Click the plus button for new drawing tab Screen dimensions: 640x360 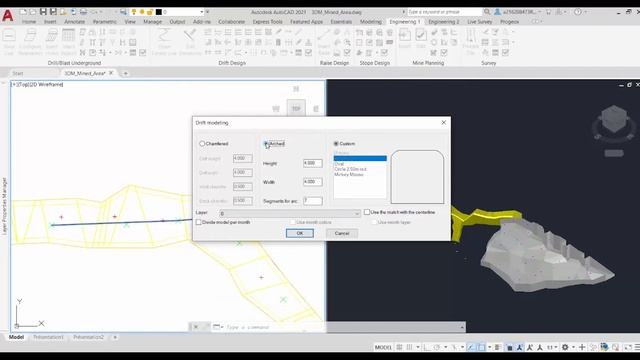[126, 73]
